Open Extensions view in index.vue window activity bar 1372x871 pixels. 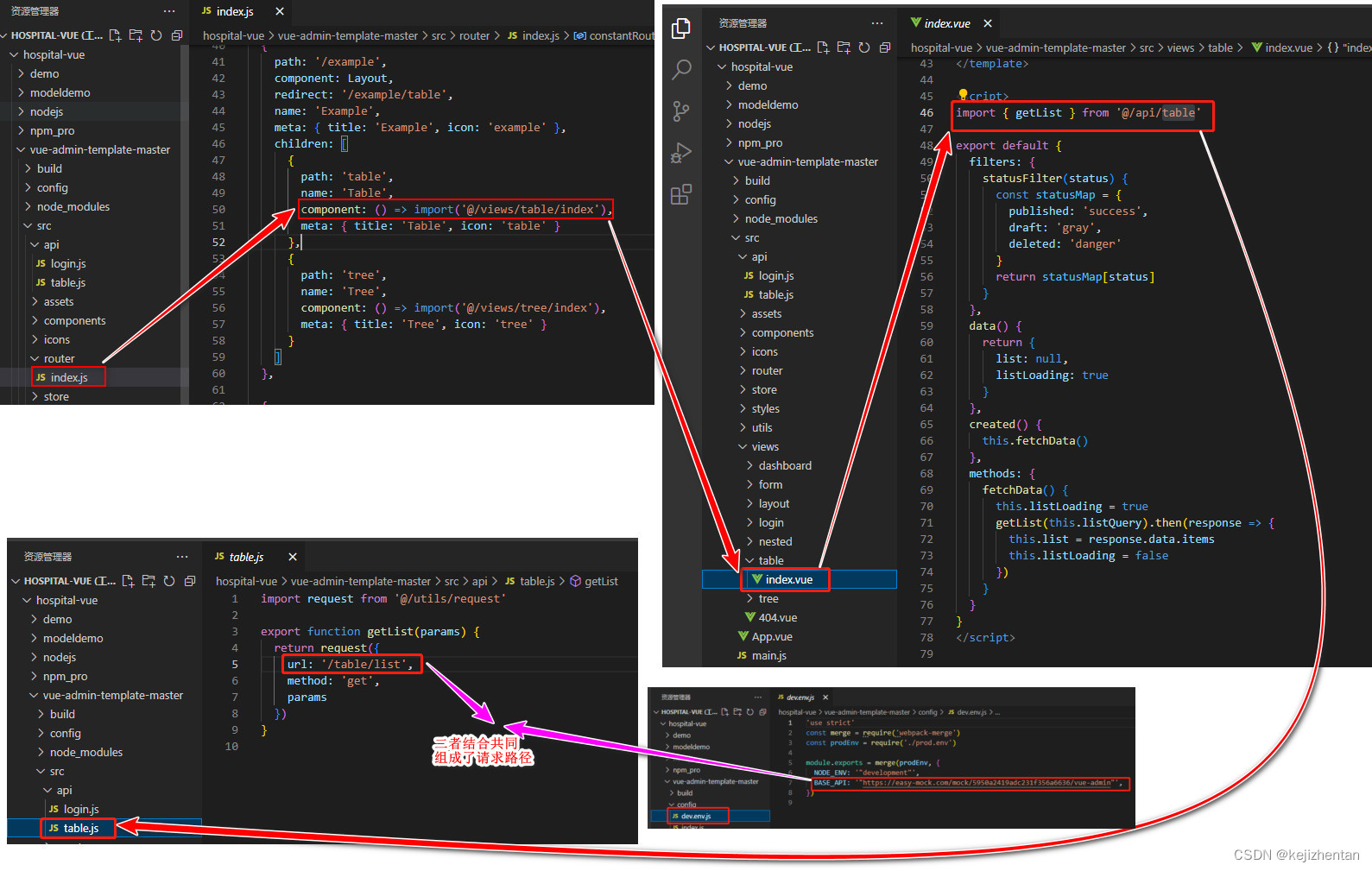click(x=681, y=194)
